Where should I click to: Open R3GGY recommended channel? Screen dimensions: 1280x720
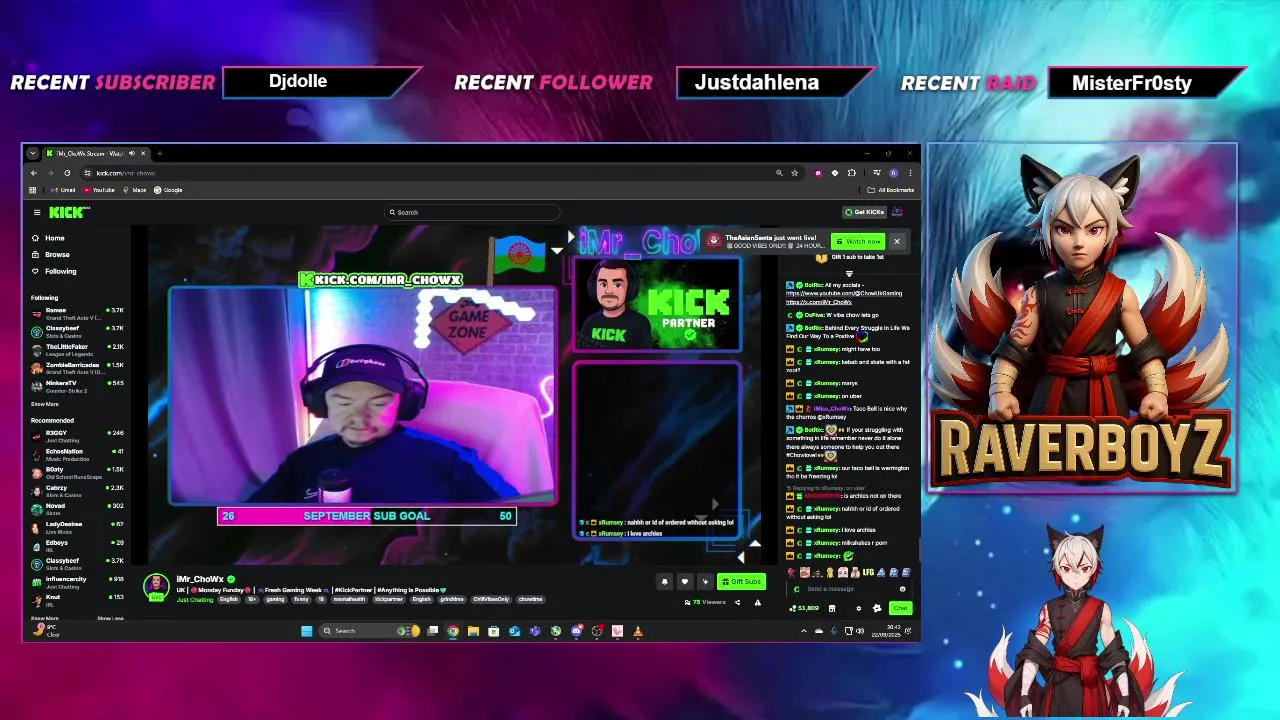click(x=77, y=436)
